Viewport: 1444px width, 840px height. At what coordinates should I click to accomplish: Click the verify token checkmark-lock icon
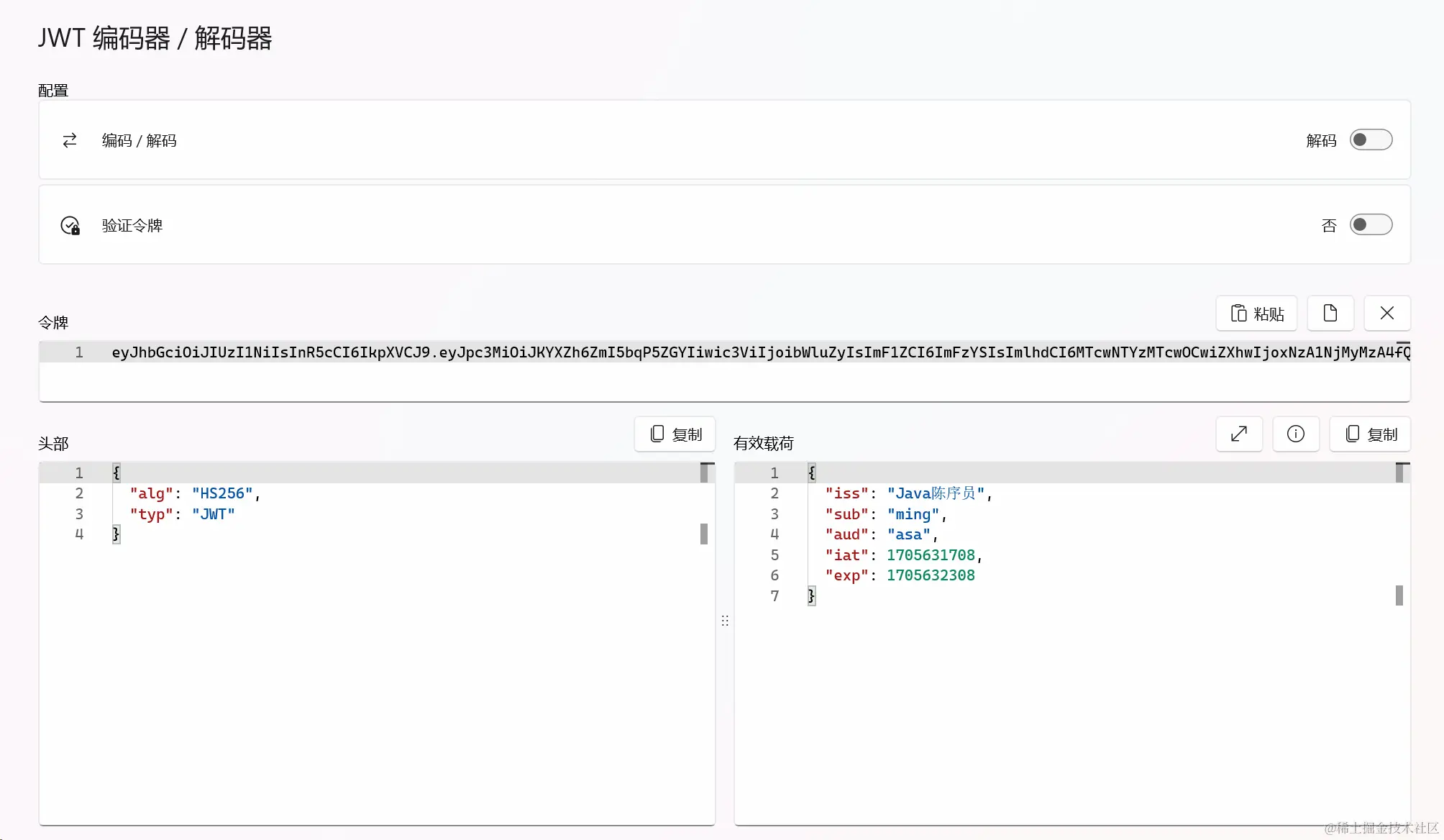pos(70,226)
